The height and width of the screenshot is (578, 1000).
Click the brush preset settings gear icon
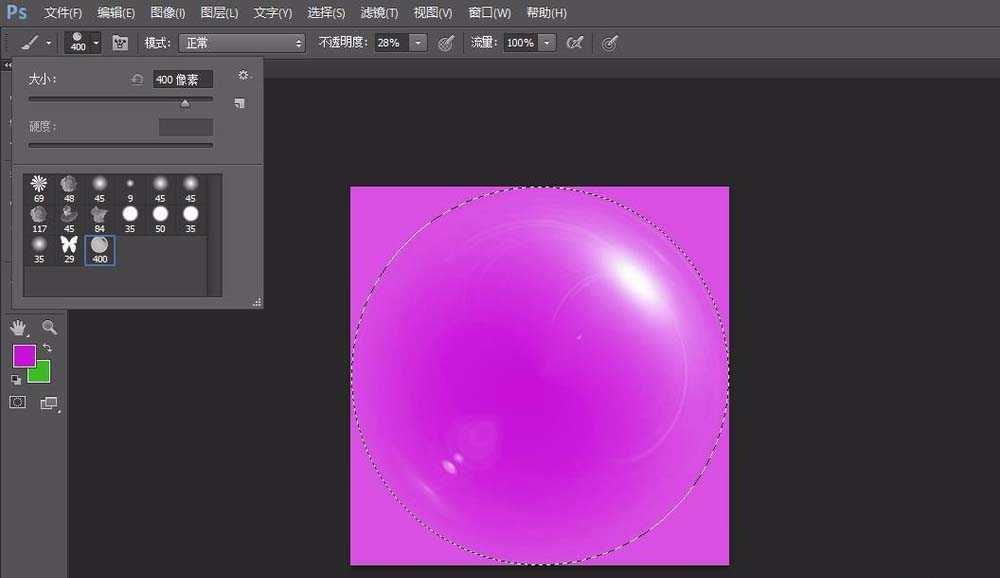(x=243, y=74)
